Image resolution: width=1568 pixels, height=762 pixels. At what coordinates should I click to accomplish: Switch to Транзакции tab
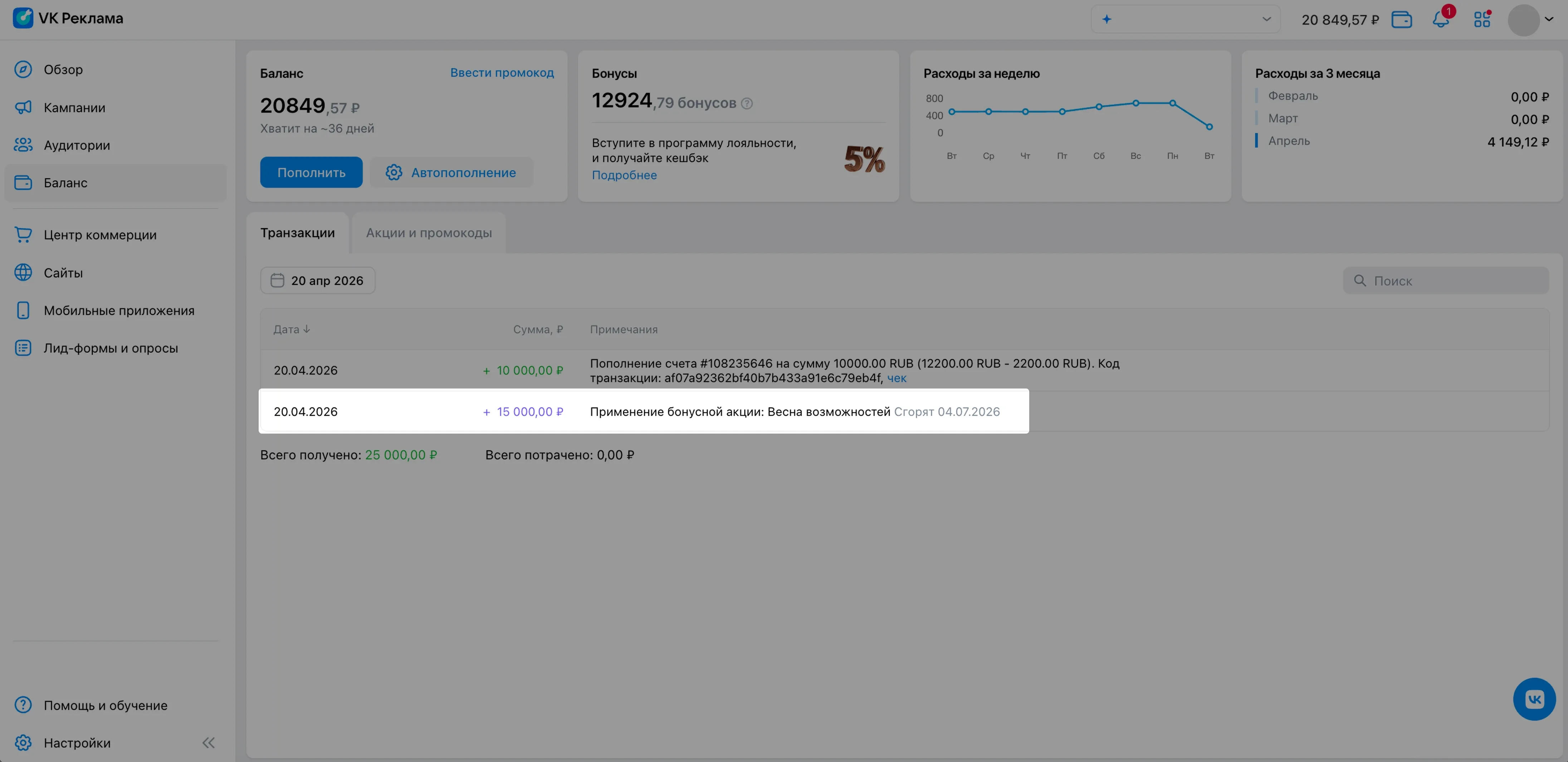[297, 233]
